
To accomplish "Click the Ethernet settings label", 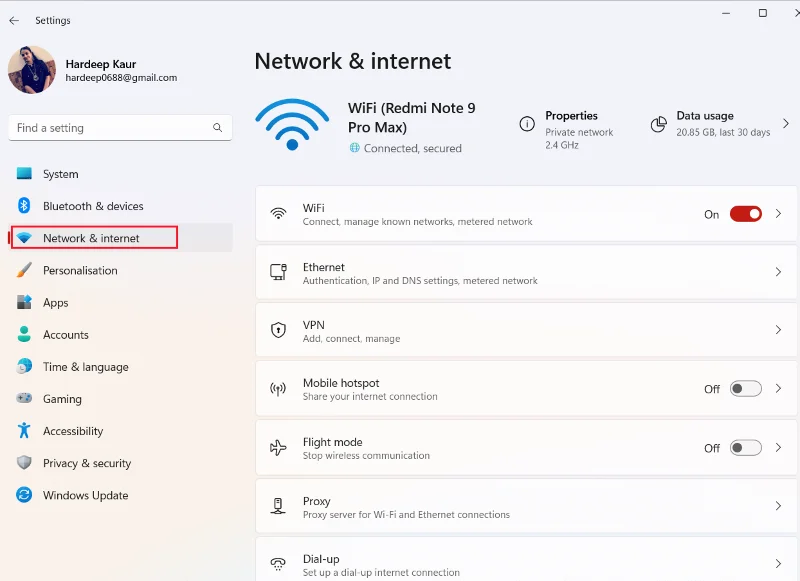I will [323, 267].
